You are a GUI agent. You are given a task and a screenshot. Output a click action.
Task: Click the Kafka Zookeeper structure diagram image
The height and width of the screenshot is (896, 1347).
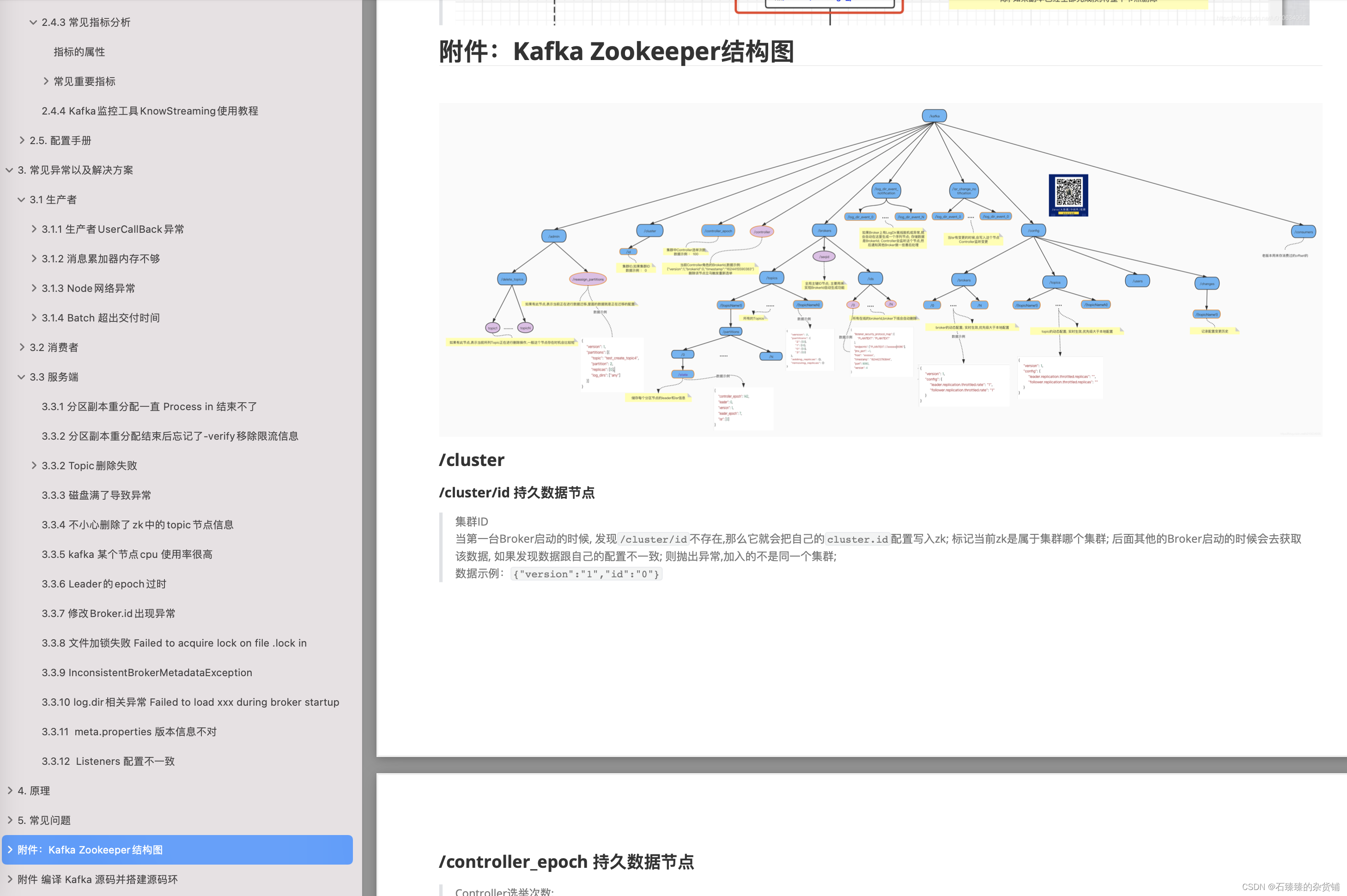pyautogui.click(x=880, y=270)
